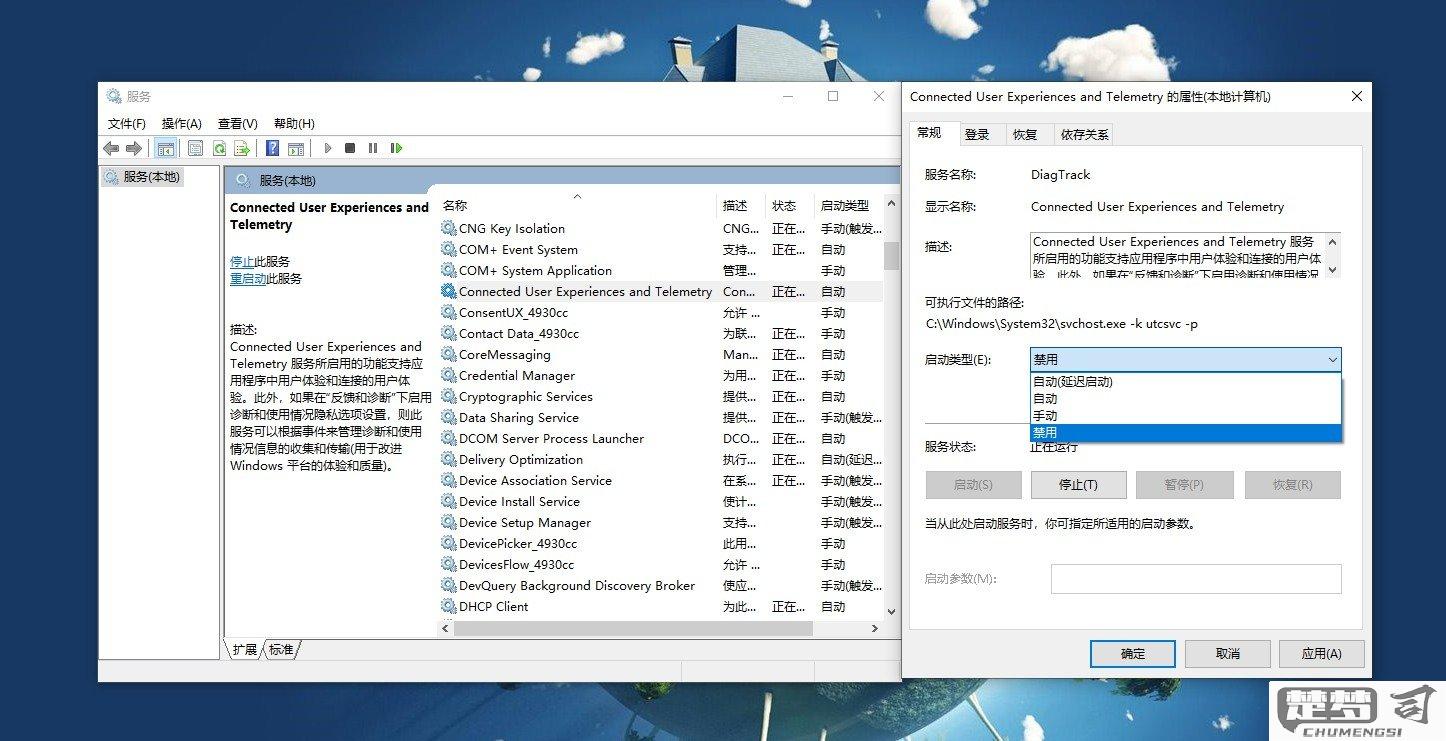Sort services by the 启动类型 column header
The image size is (1446, 741).
(x=848, y=205)
